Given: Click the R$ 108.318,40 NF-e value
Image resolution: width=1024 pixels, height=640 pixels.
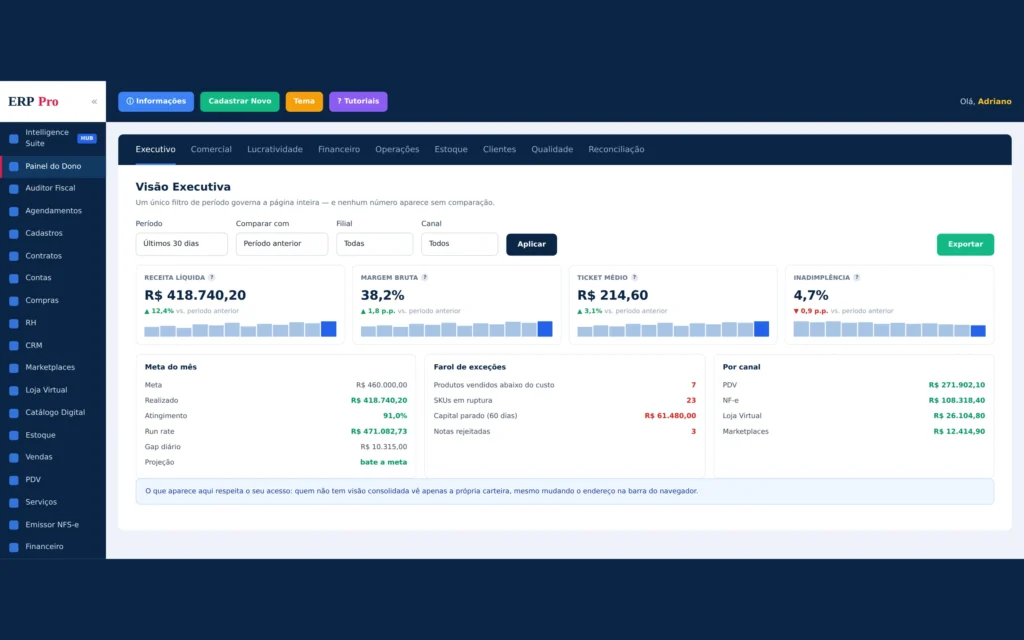Looking at the screenshot, I should pos(957,400).
